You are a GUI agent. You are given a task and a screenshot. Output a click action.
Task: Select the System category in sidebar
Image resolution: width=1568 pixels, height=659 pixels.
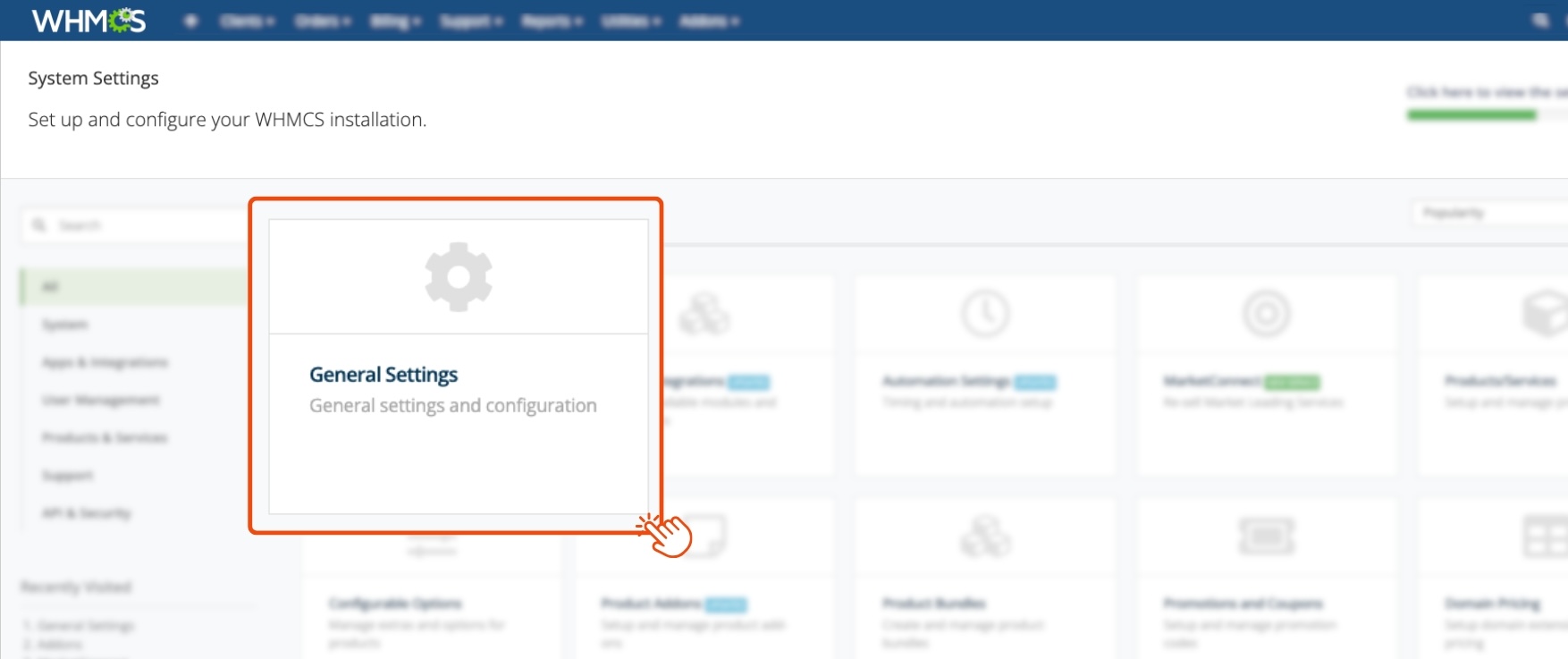[x=65, y=325]
